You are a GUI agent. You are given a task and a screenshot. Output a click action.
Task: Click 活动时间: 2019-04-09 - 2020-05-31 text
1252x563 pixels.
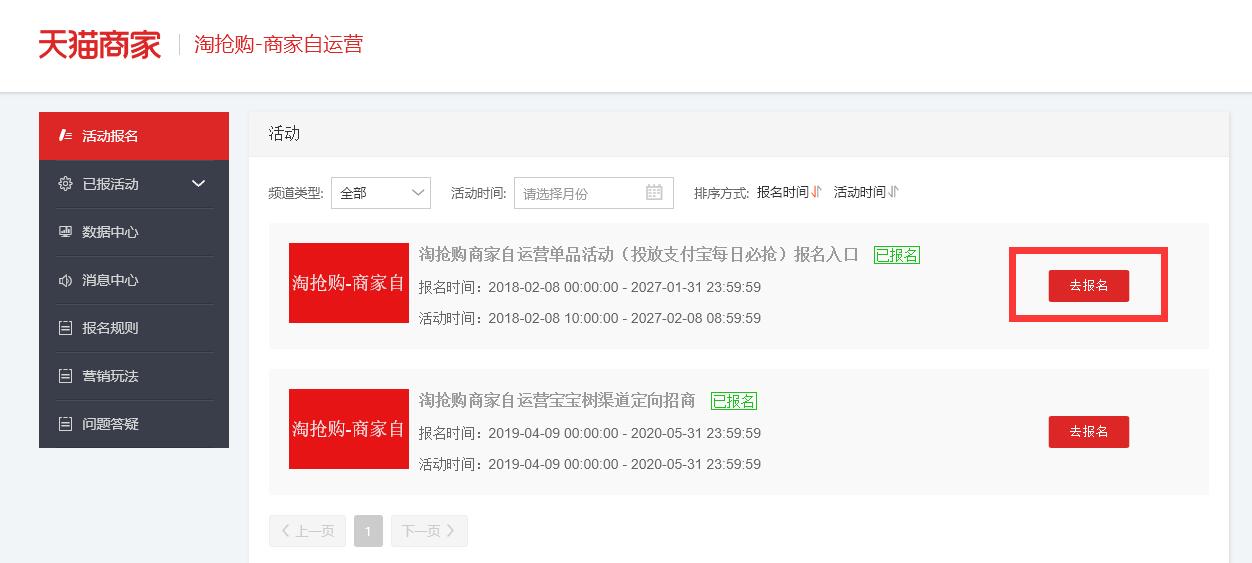point(590,464)
